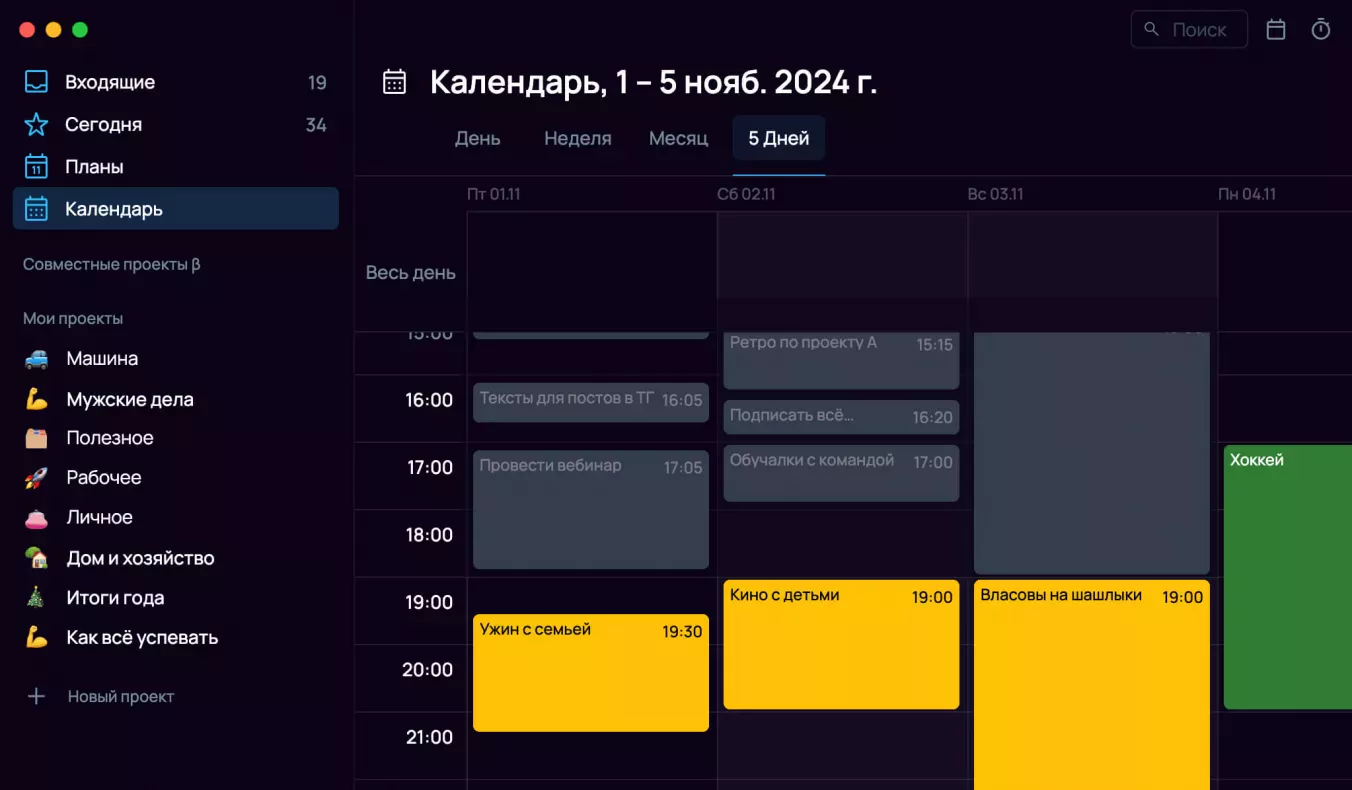Click the Сегодня star icon
This screenshot has width=1352, height=790.
[x=36, y=124]
